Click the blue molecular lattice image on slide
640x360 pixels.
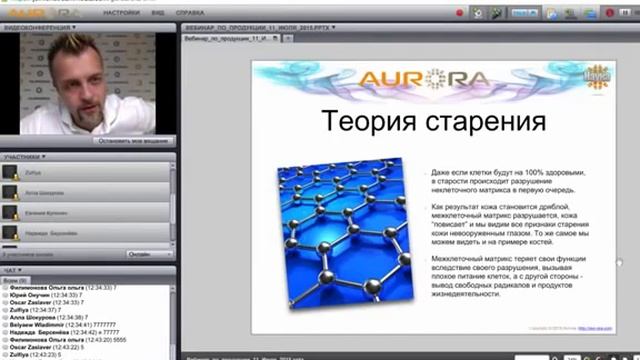(x=345, y=233)
